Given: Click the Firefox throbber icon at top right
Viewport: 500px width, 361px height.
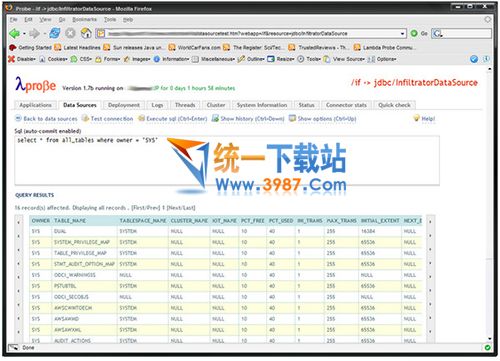Looking at the screenshot, I should point(488,19).
